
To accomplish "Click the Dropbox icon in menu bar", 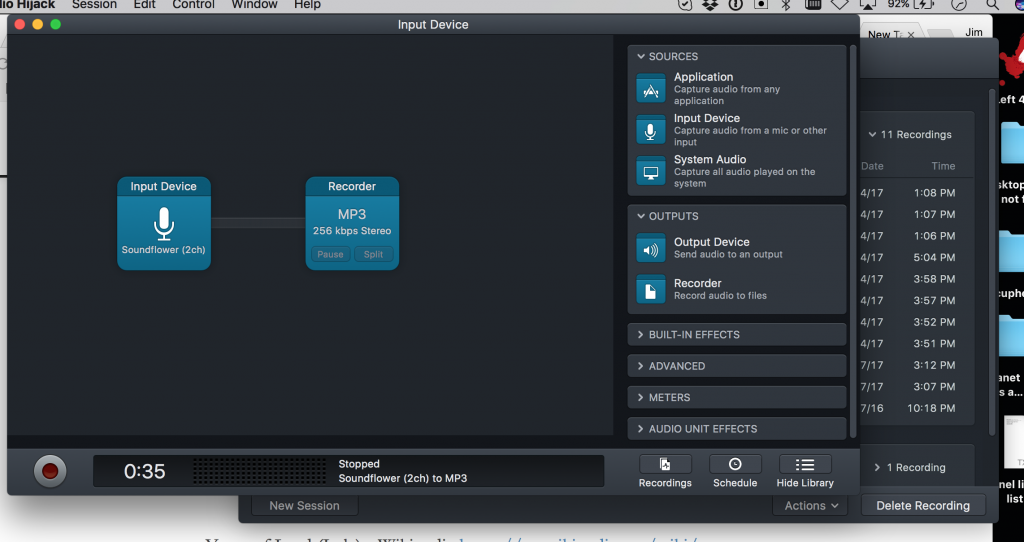I will click(x=710, y=5).
